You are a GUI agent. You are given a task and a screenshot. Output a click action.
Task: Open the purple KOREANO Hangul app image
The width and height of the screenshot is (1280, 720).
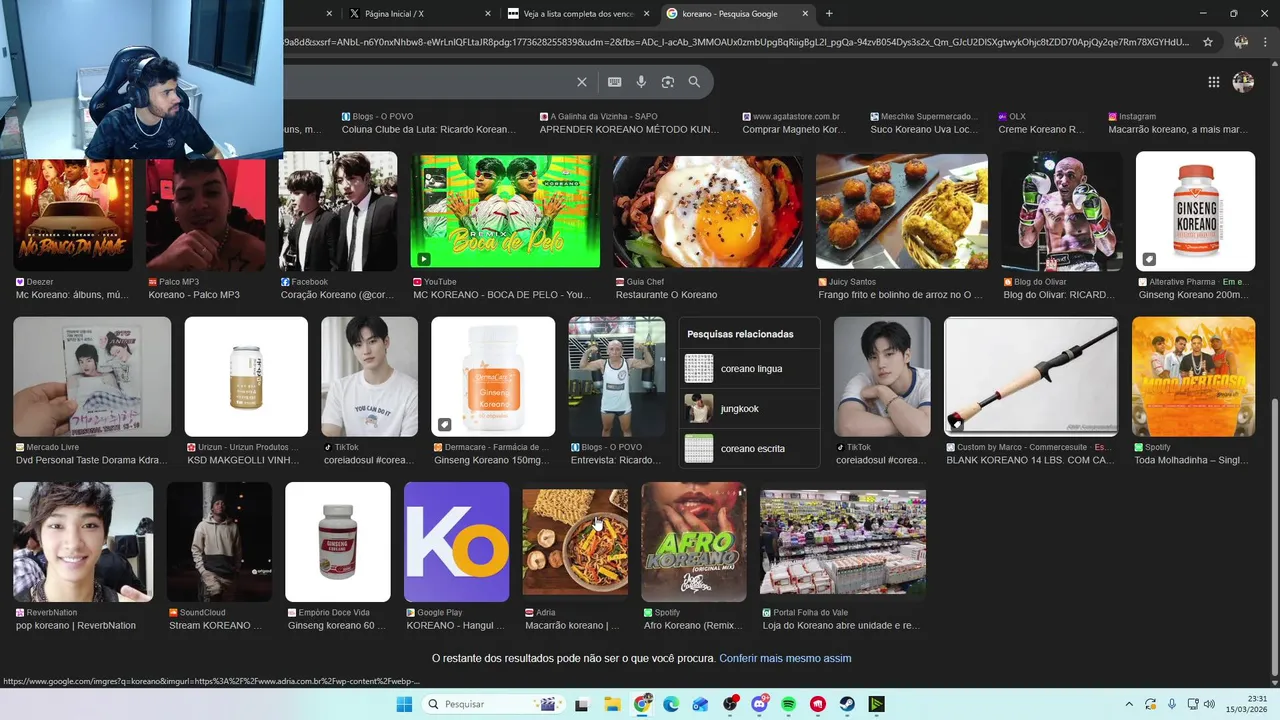(456, 542)
